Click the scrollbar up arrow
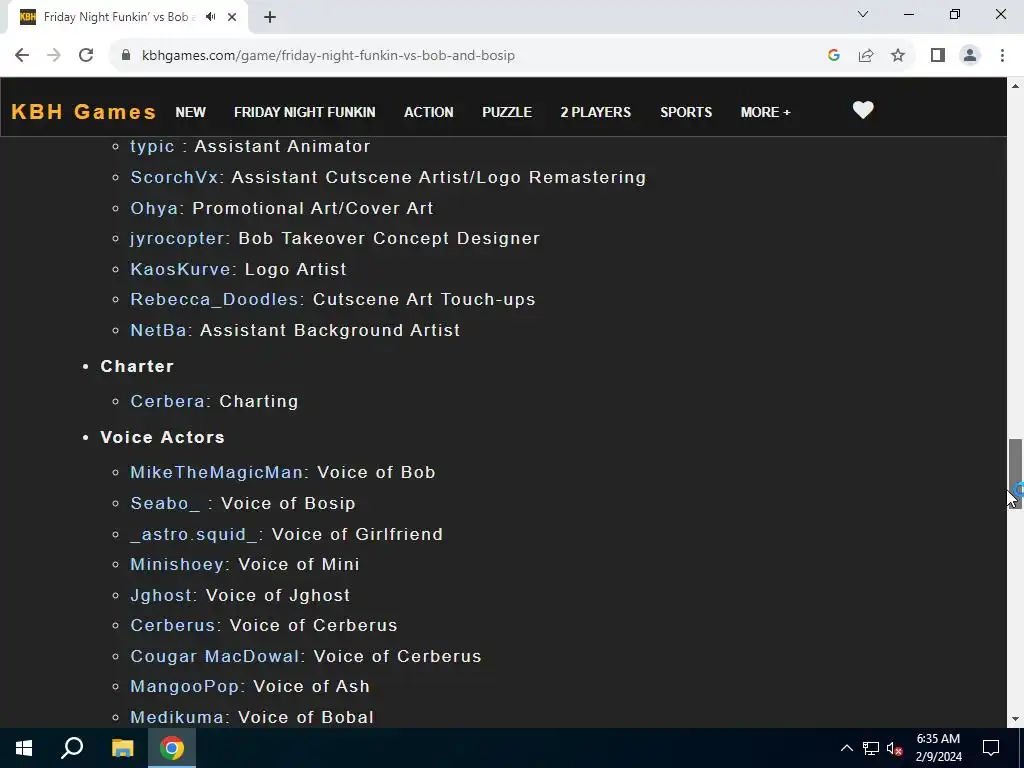1024x768 pixels. tap(1015, 86)
